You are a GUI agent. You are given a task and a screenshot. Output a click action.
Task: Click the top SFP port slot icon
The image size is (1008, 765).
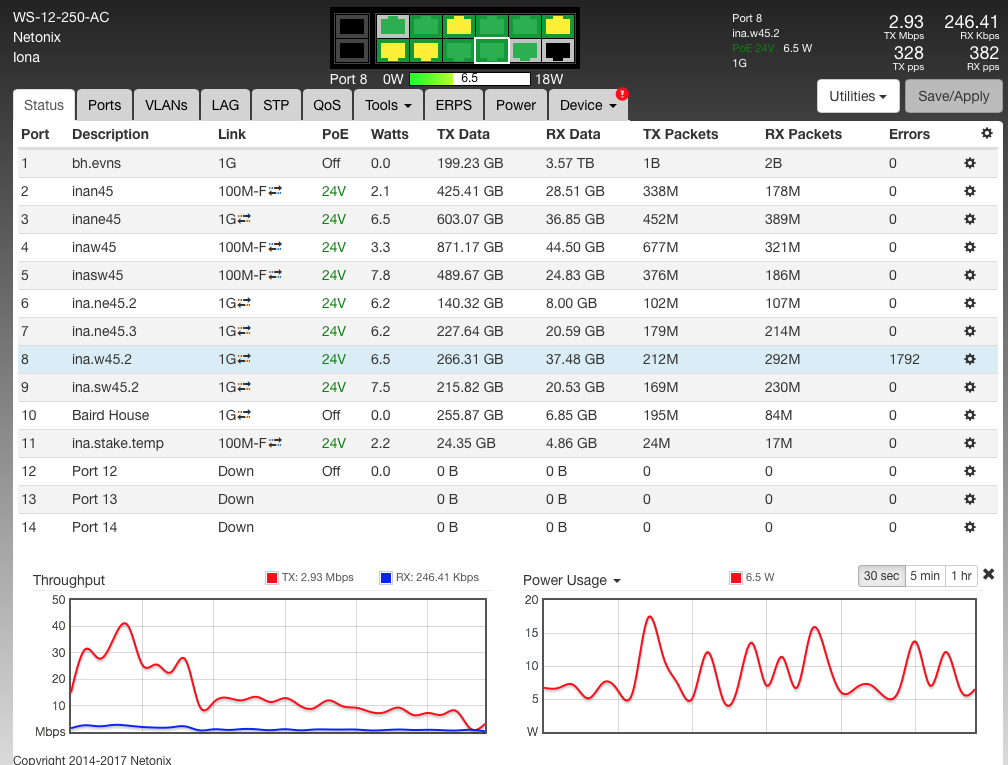351,27
